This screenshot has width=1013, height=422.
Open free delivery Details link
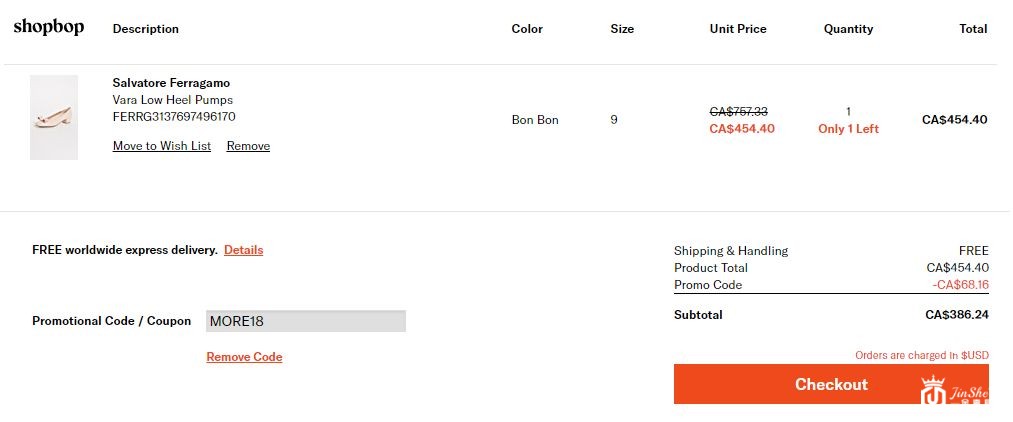[x=243, y=250]
